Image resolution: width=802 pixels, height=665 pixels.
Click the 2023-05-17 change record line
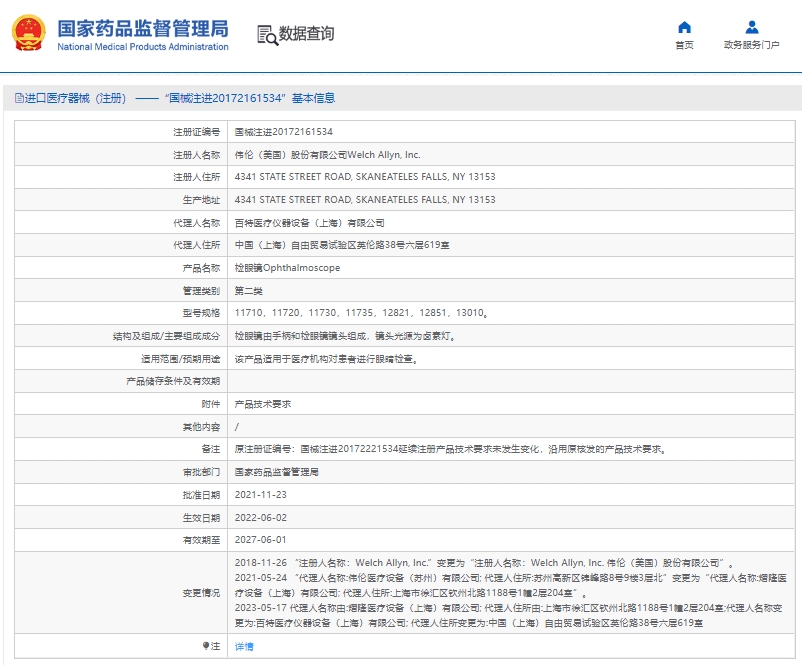tap(508, 615)
